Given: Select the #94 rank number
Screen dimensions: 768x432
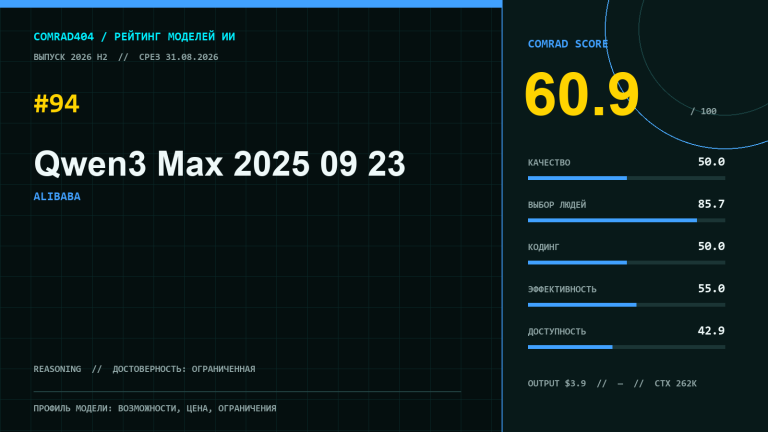Looking at the screenshot, I should tap(56, 104).
